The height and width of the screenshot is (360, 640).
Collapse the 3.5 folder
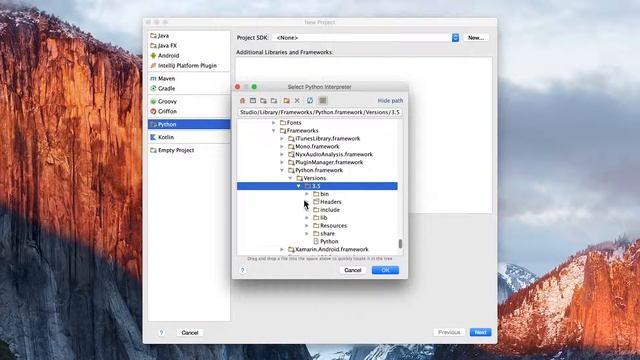(x=299, y=186)
